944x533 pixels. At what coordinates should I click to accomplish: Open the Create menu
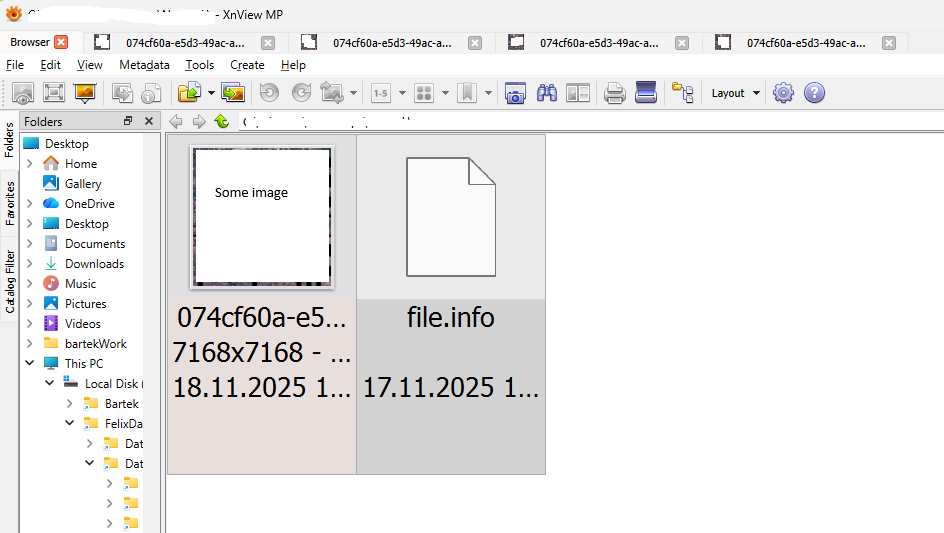coord(247,65)
